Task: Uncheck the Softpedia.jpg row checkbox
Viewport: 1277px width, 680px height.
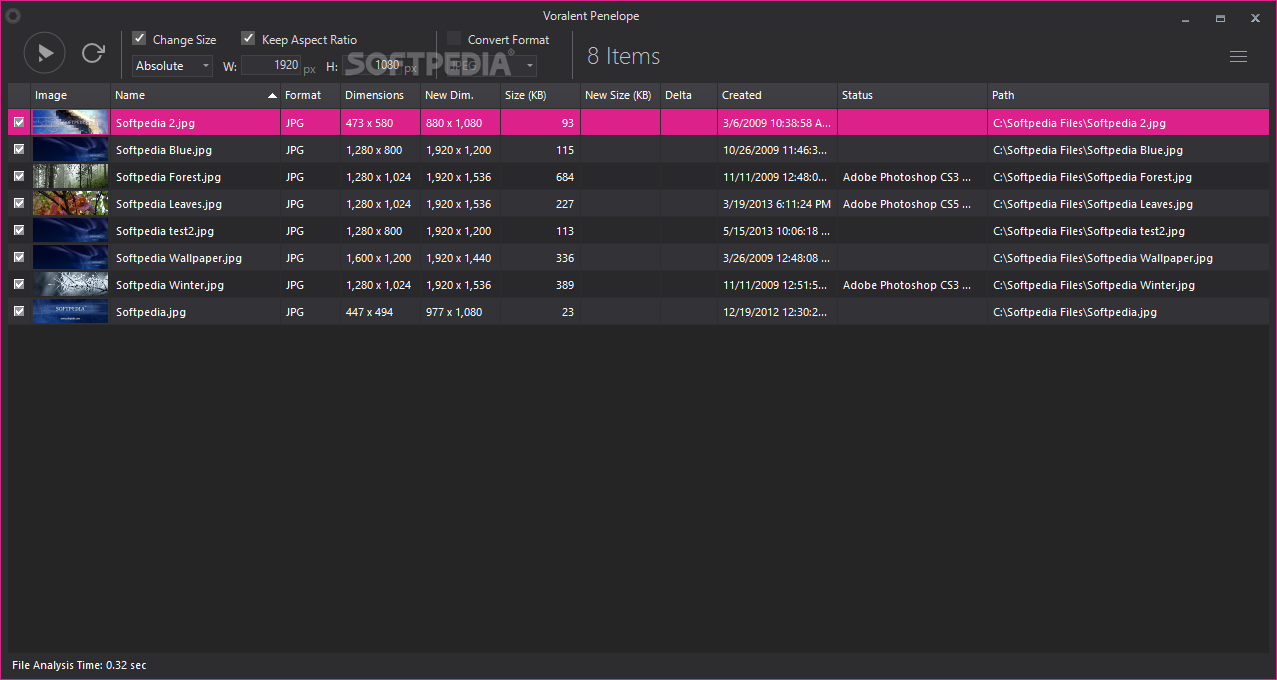Action: coord(19,311)
